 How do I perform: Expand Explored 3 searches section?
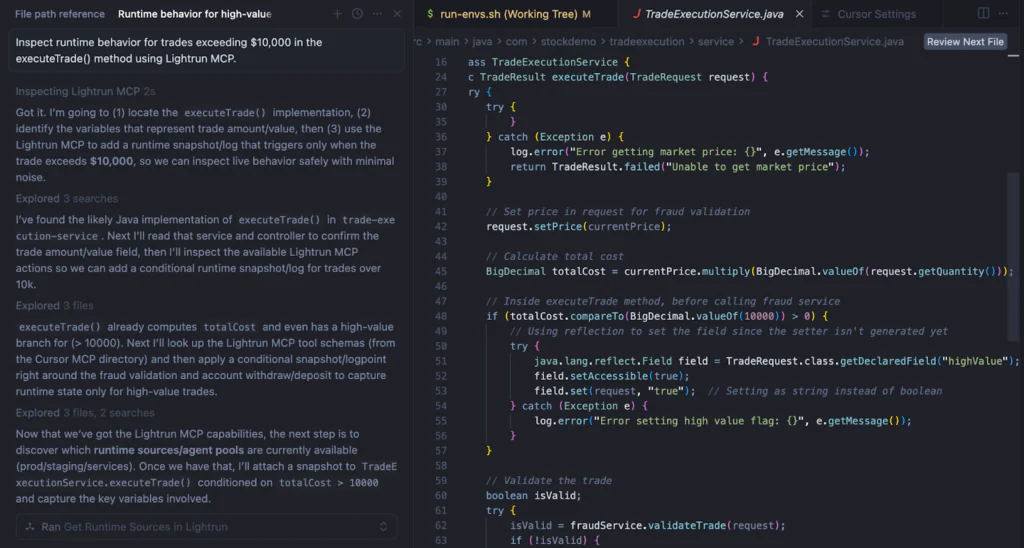pyautogui.click(x=67, y=199)
